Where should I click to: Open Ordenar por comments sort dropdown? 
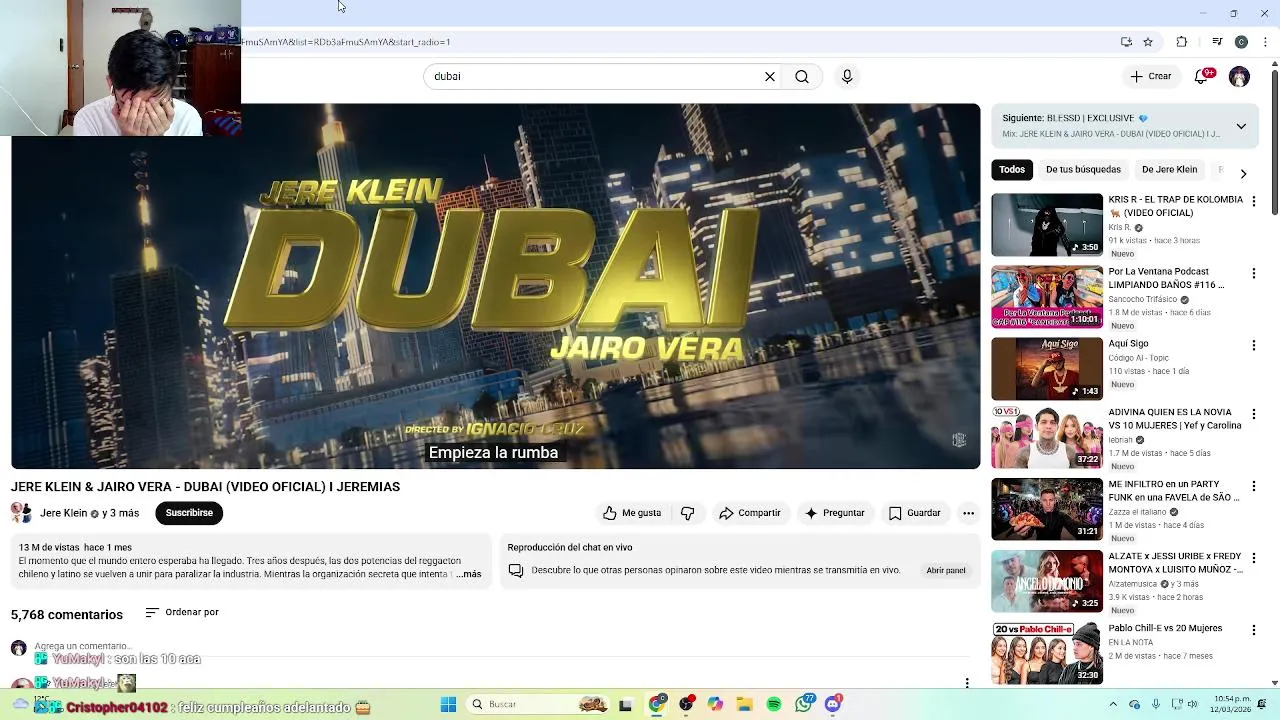coord(182,612)
